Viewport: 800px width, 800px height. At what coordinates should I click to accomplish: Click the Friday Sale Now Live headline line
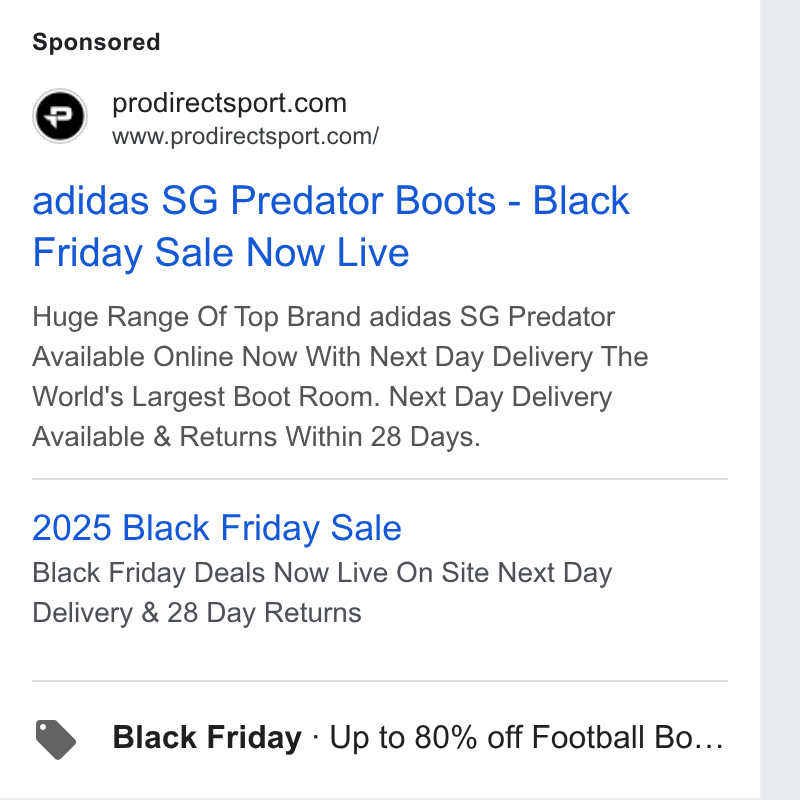pyautogui.click(x=221, y=253)
